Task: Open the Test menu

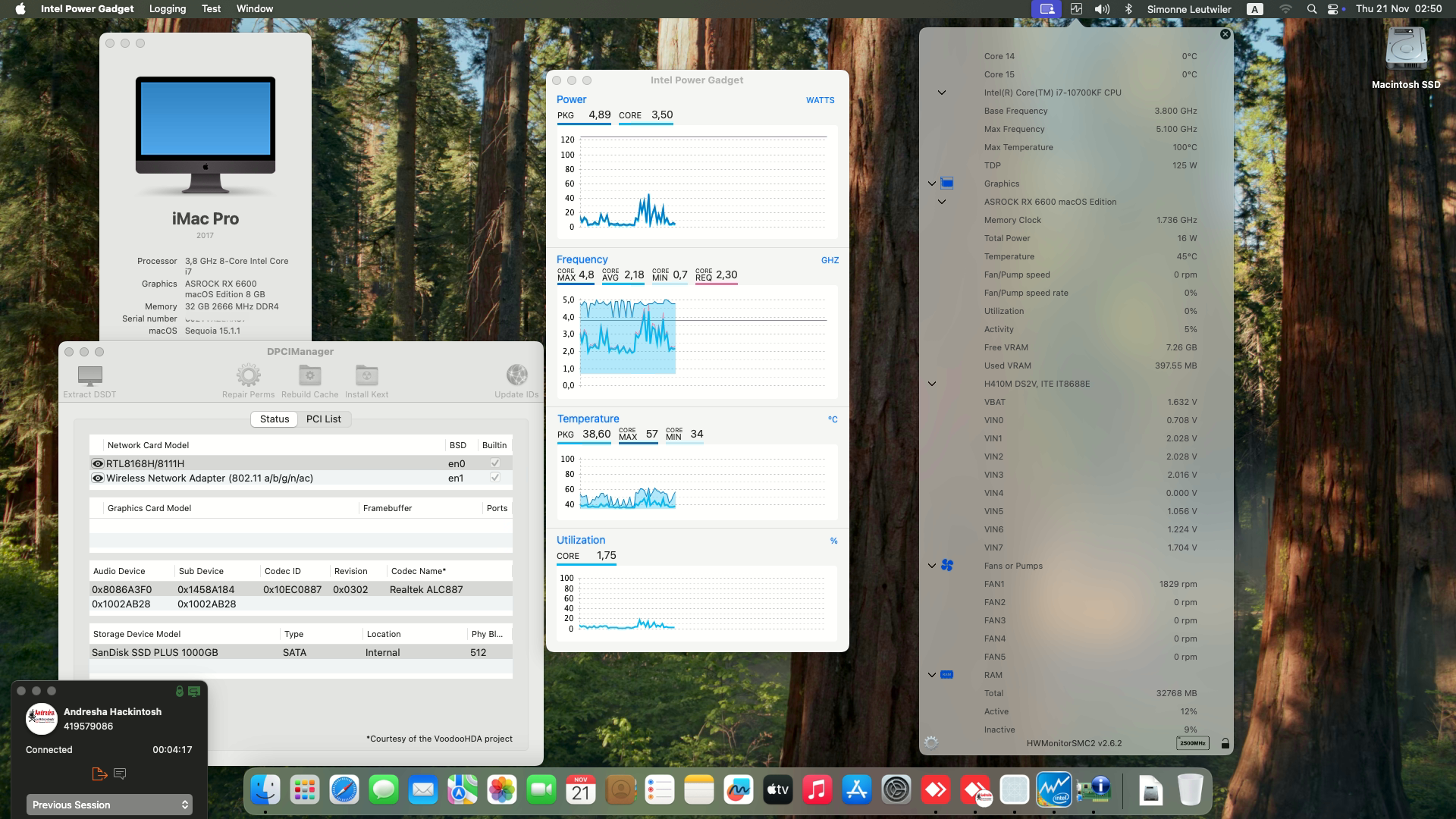Action: tap(211, 9)
